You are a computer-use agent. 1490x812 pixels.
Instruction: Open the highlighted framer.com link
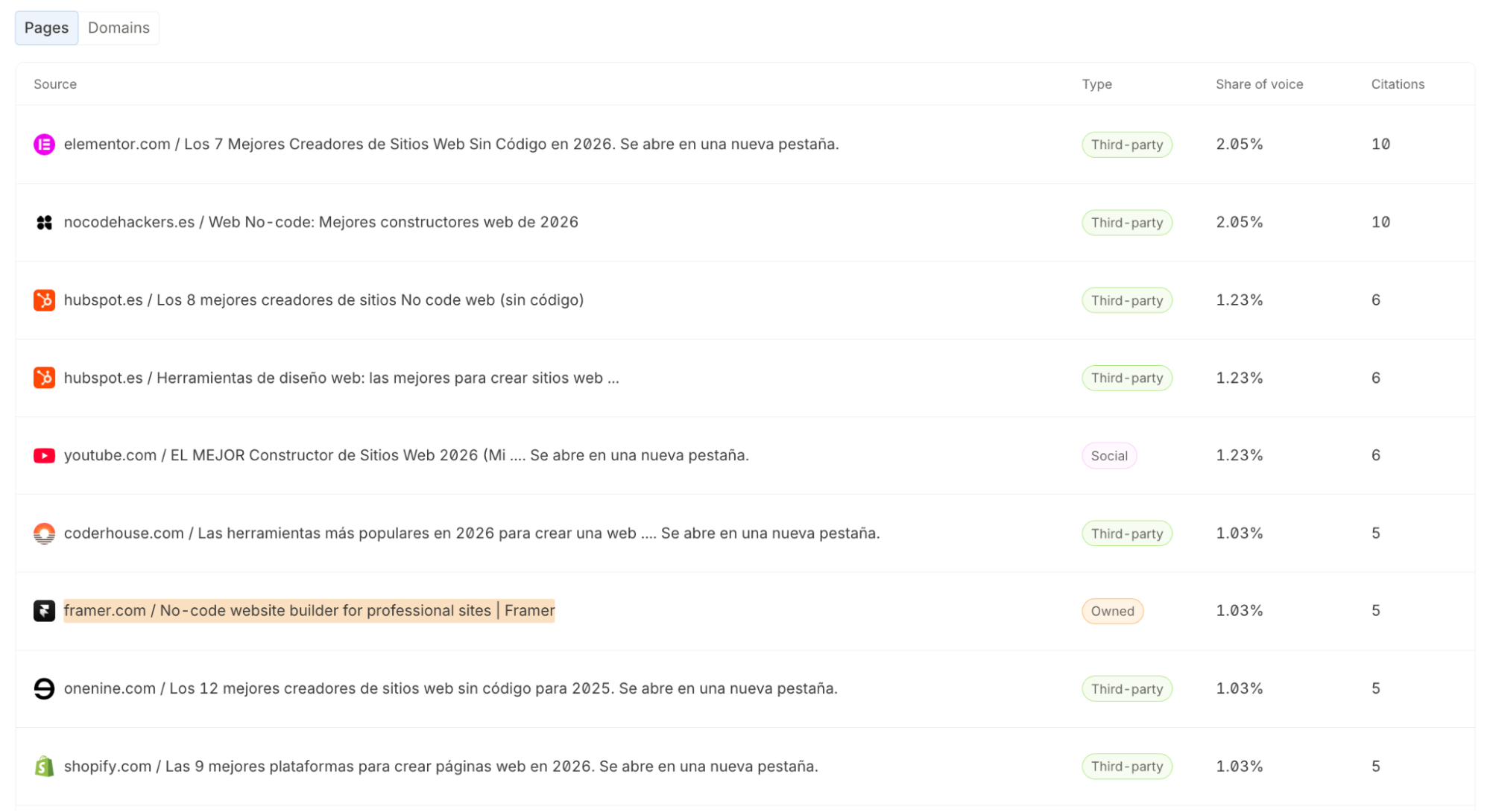(x=309, y=611)
